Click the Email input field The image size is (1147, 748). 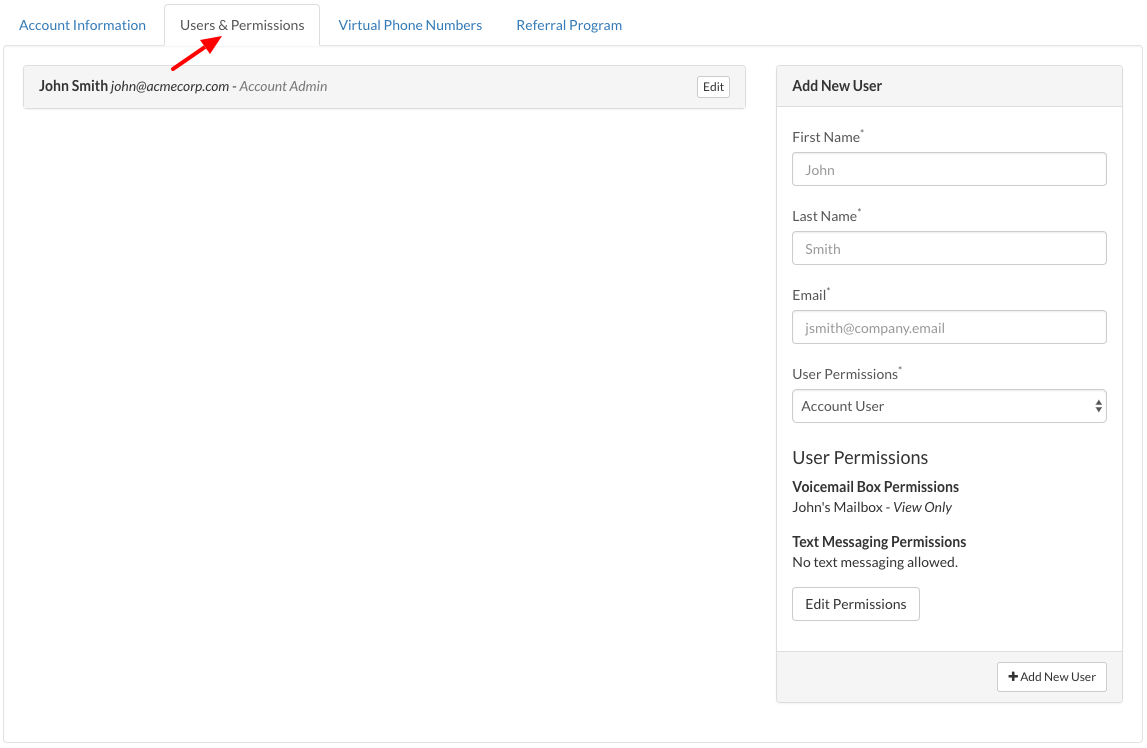(949, 327)
